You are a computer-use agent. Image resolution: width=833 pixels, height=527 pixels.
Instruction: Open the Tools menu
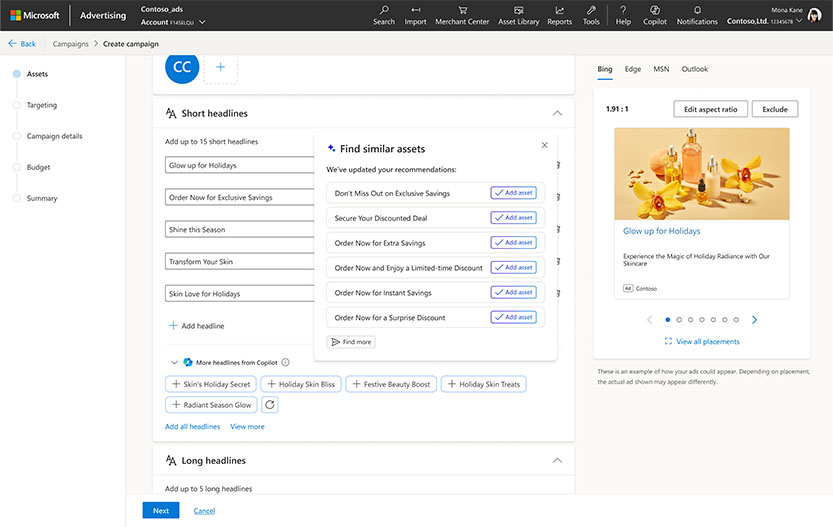(591, 15)
